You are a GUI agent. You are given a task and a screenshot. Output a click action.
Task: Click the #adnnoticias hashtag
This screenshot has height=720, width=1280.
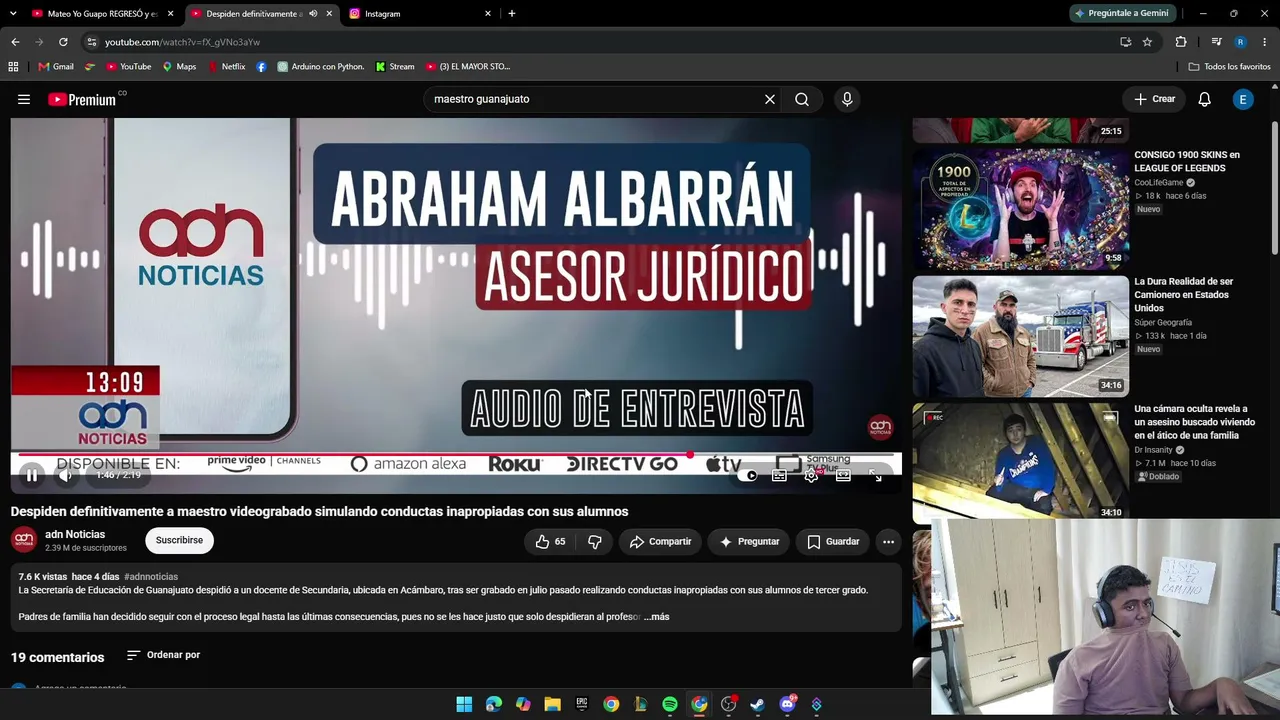point(151,577)
